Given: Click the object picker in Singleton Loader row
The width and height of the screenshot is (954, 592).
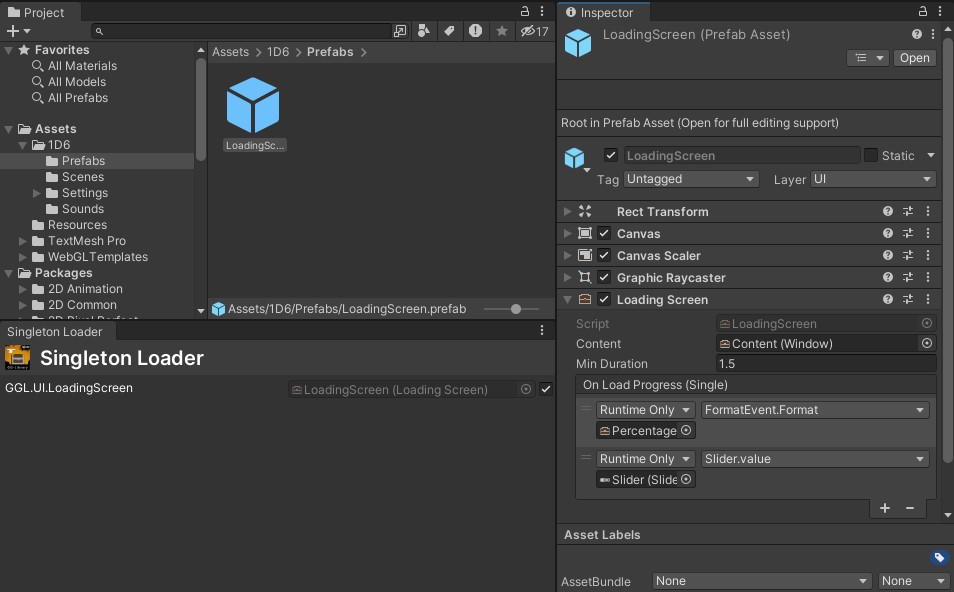Looking at the screenshot, I should click(x=526, y=389).
